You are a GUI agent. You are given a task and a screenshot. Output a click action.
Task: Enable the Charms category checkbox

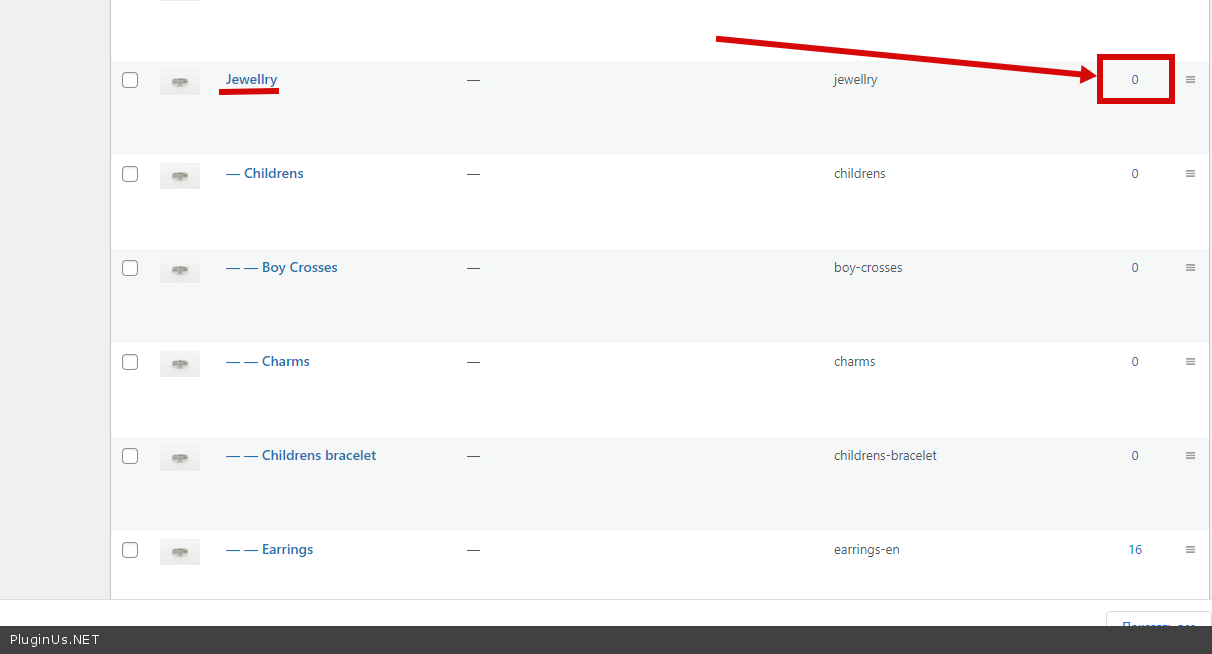[130, 362]
